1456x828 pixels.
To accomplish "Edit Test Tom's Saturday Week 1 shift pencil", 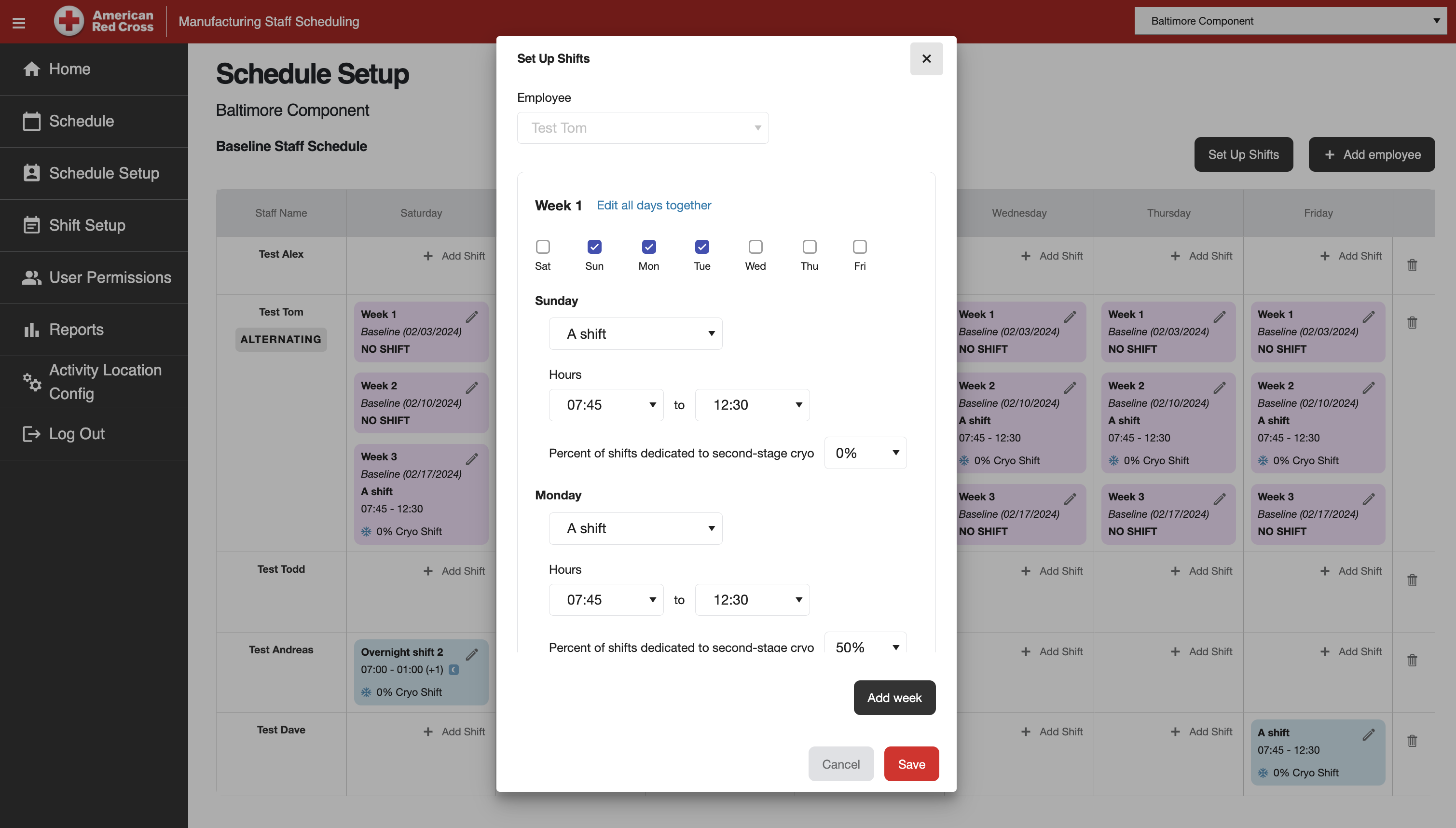I will click(x=472, y=317).
